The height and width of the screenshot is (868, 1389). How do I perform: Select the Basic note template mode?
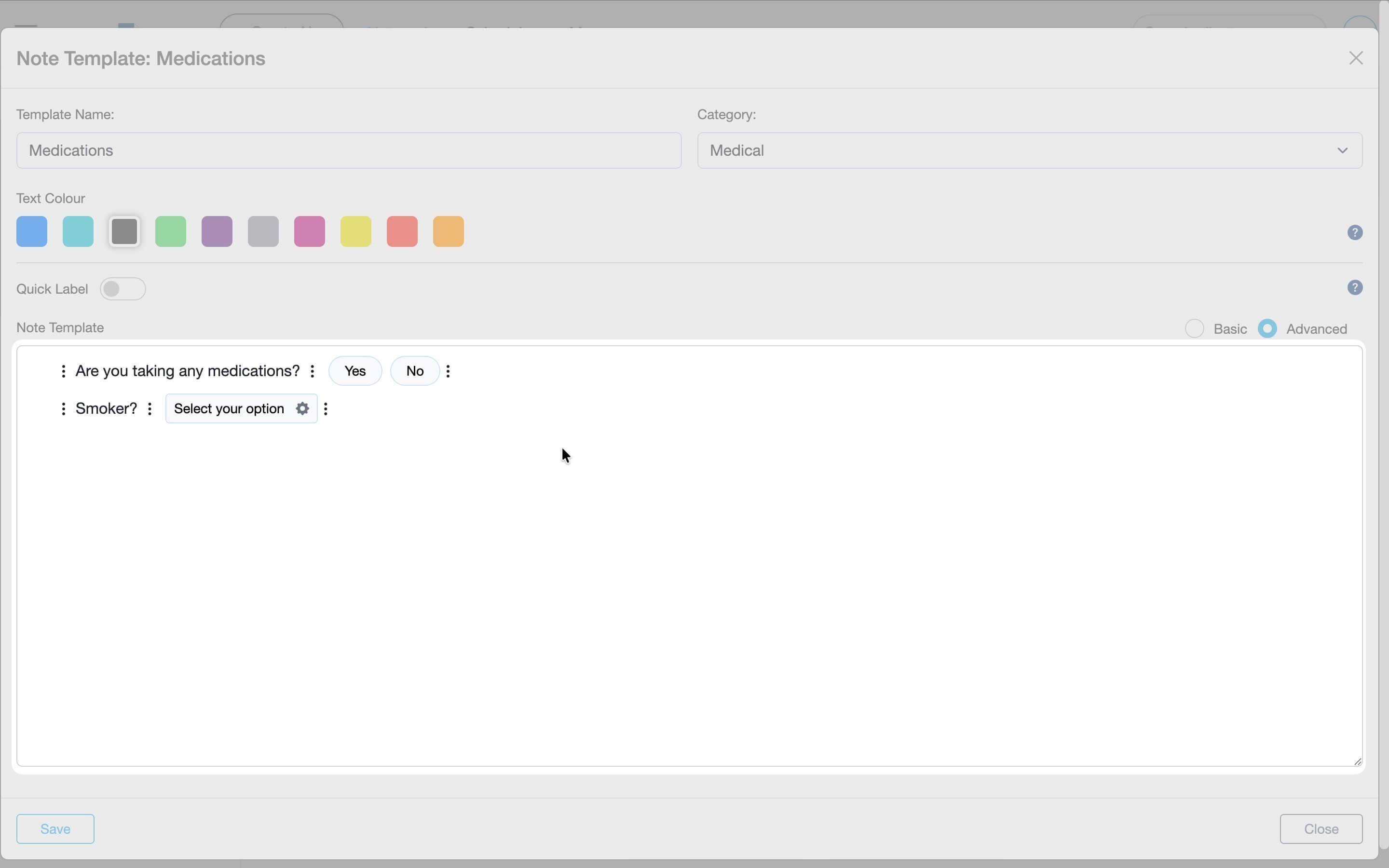point(1195,328)
